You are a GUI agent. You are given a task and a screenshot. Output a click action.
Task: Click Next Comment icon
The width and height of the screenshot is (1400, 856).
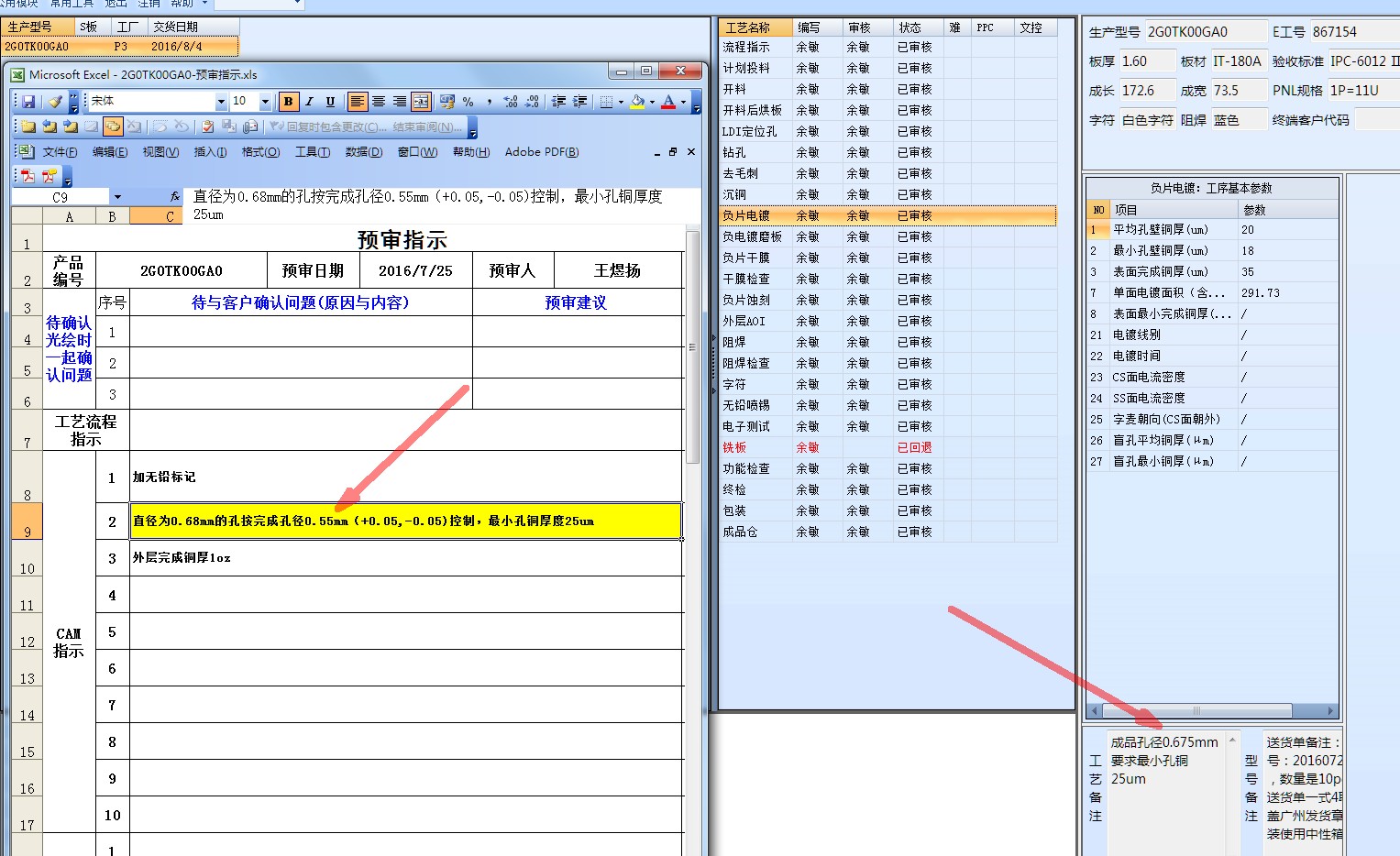[70, 126]
